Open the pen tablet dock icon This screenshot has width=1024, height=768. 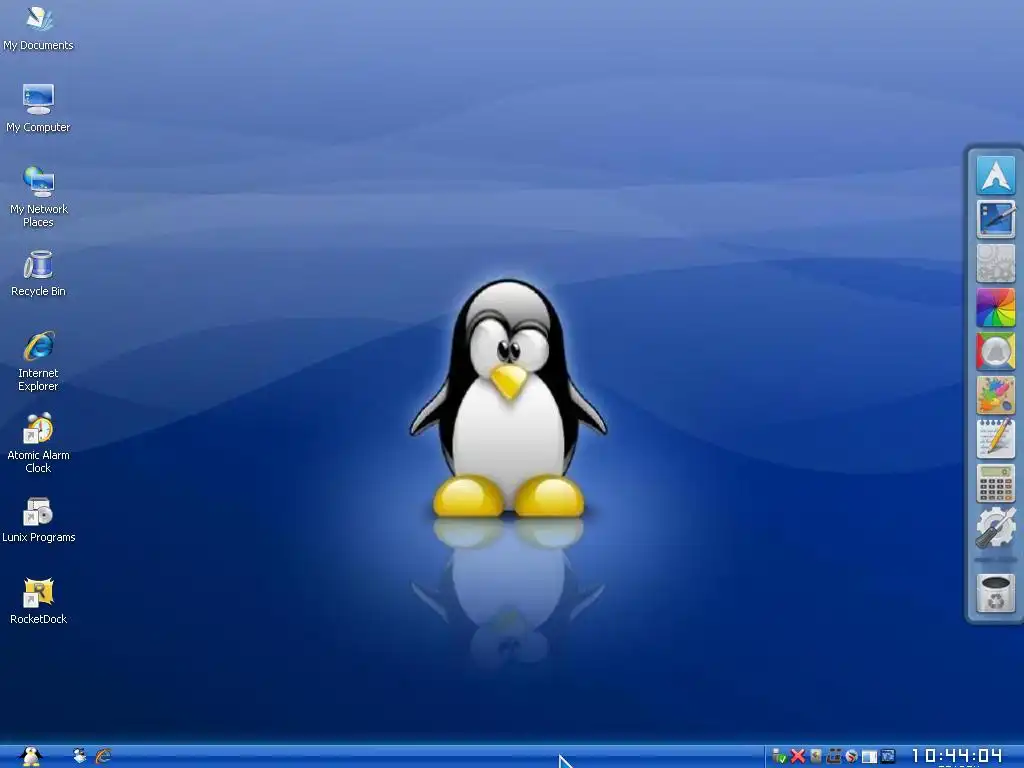click(x=995, y=219)
